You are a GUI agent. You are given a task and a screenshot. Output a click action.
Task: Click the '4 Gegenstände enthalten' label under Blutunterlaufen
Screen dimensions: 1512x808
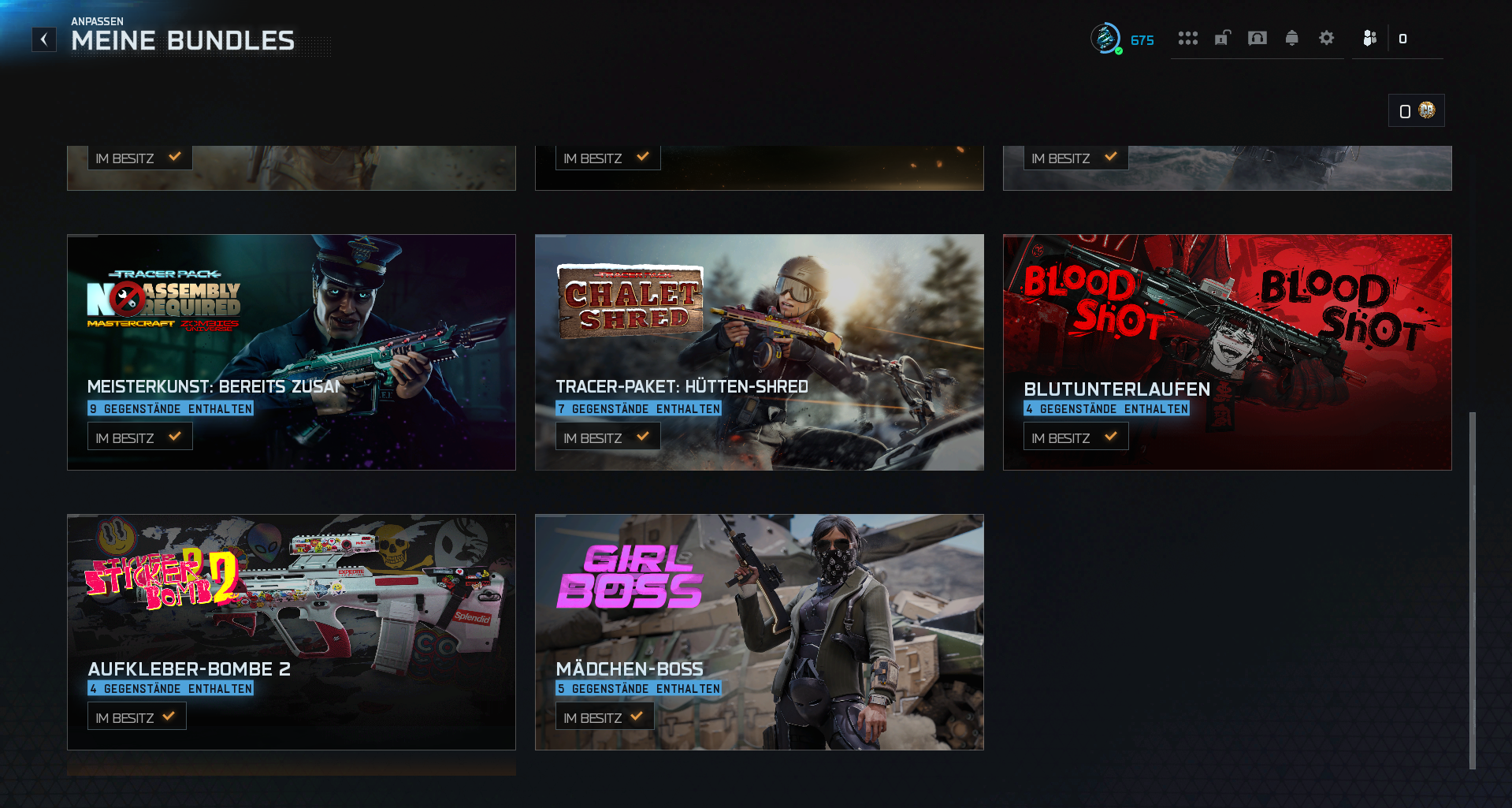[1106, 408]
